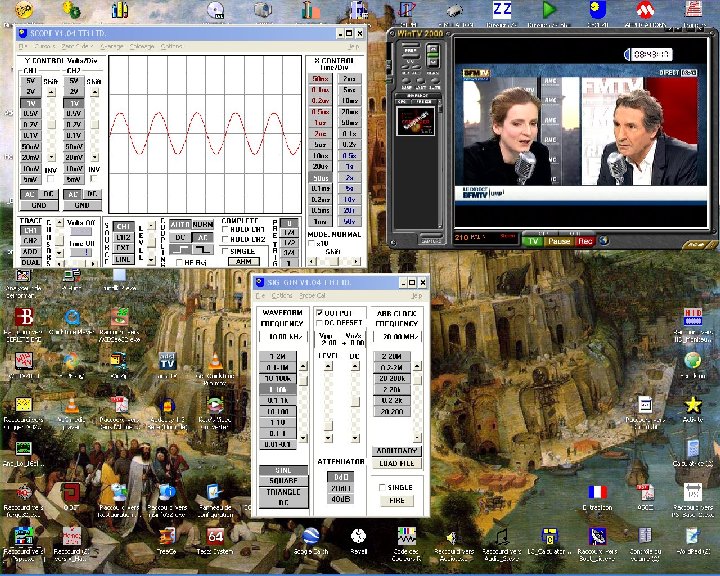
Task: Click the LOAD FILE button
Action: [397, 463]
